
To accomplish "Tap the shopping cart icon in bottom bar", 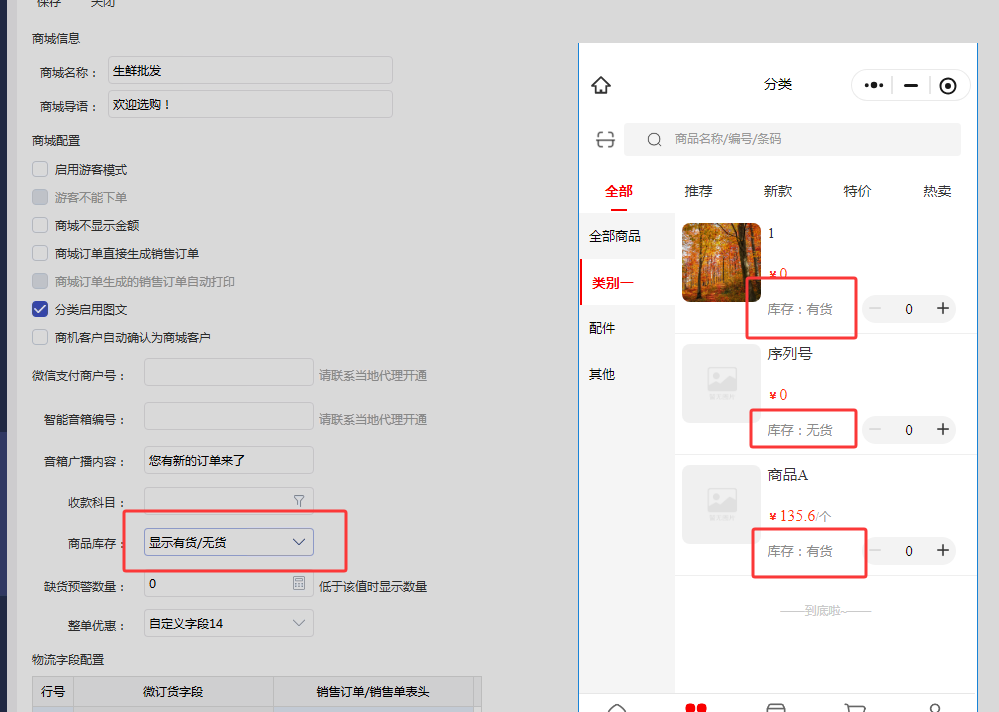I will pos(855,707).
